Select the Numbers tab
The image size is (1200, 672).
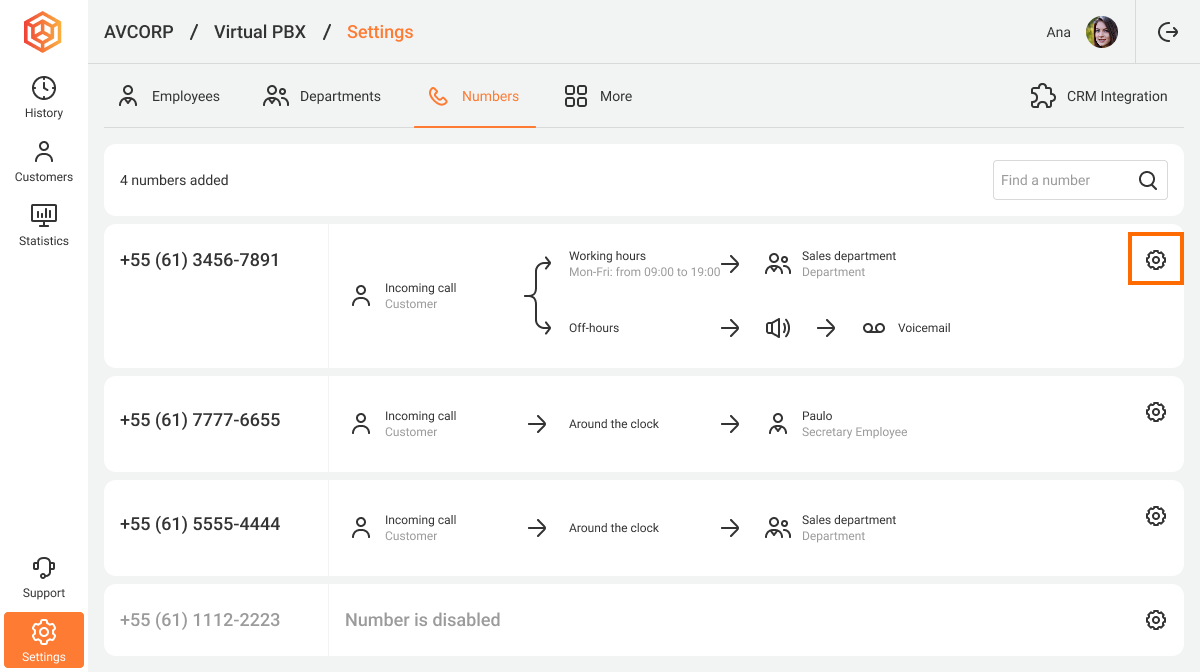tap(475, 96)
